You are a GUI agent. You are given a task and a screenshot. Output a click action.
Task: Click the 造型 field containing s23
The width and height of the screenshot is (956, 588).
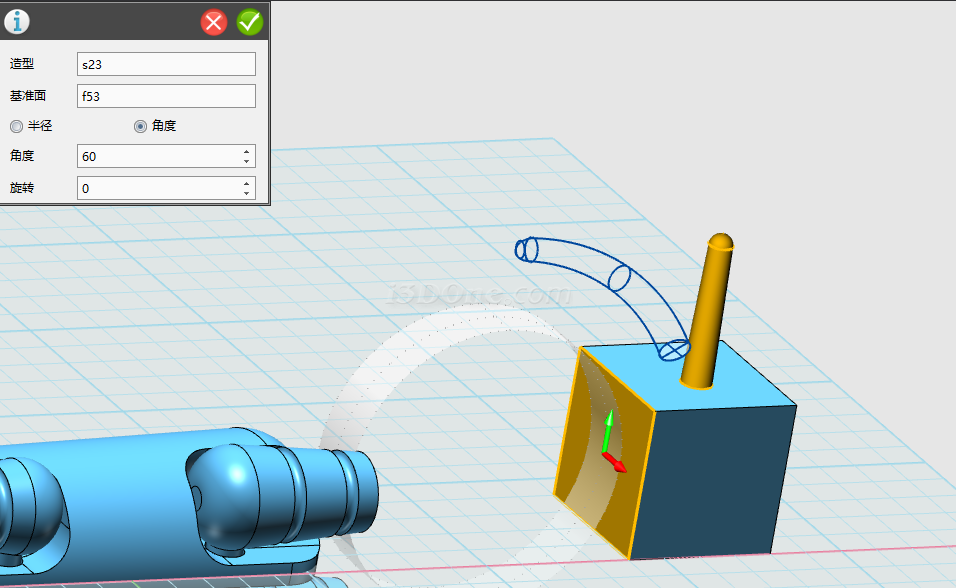point(166,64)
